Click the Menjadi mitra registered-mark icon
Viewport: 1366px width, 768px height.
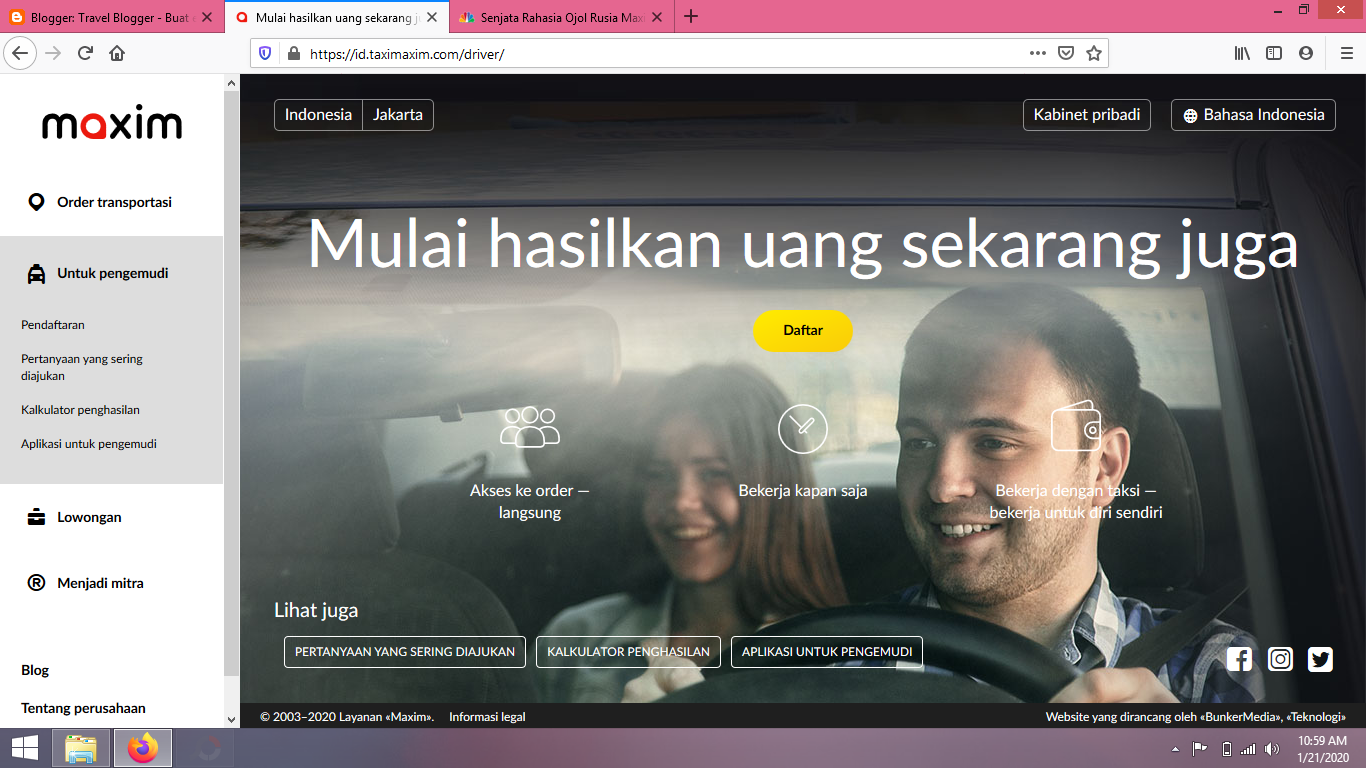click(x=37, y=582)
